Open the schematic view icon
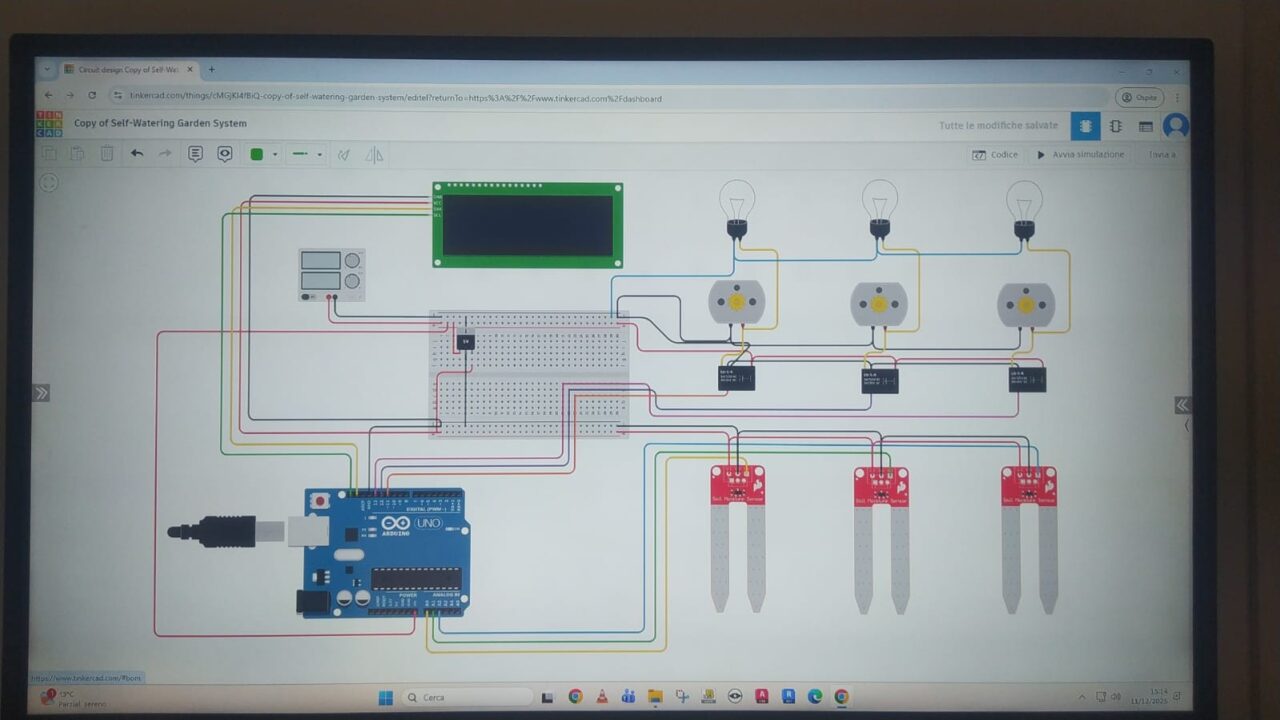 click(1115, 127)
